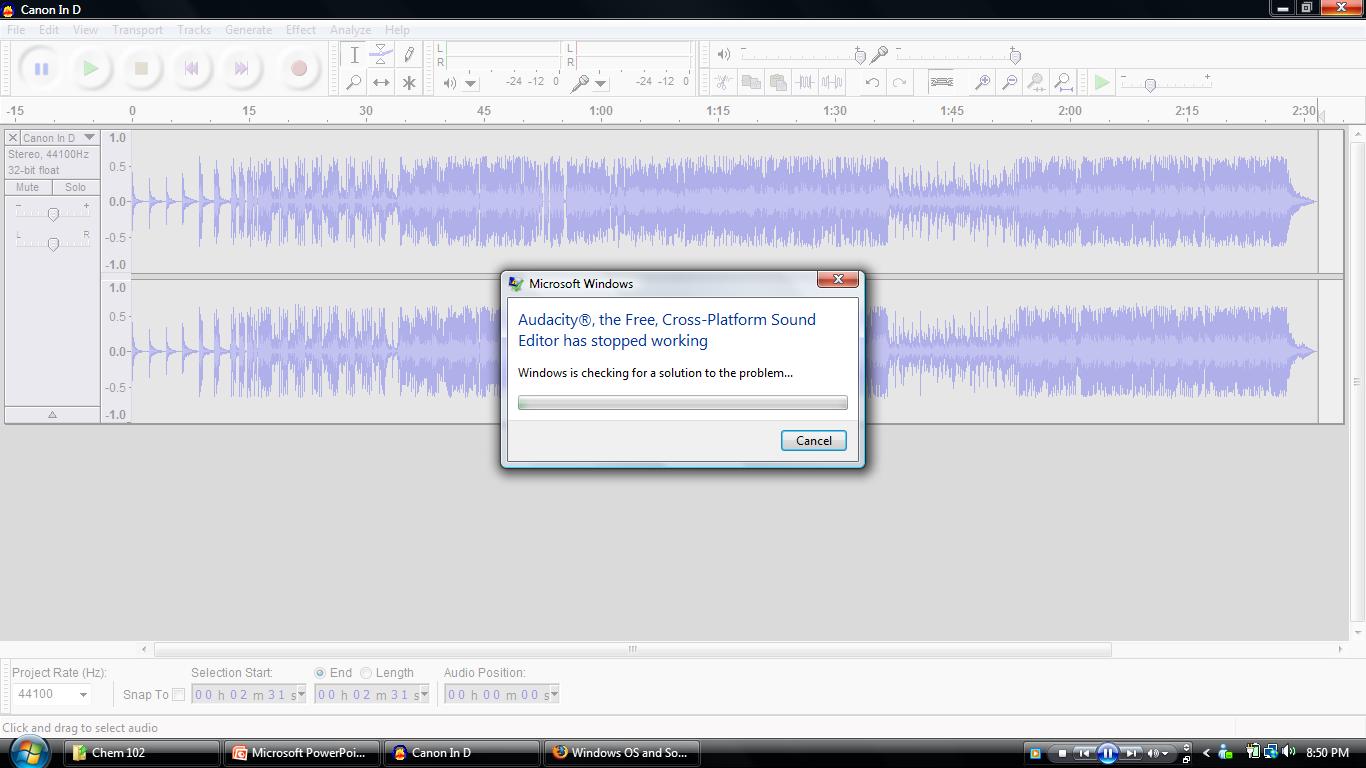Open the End time format dropdown

point(424,694)
